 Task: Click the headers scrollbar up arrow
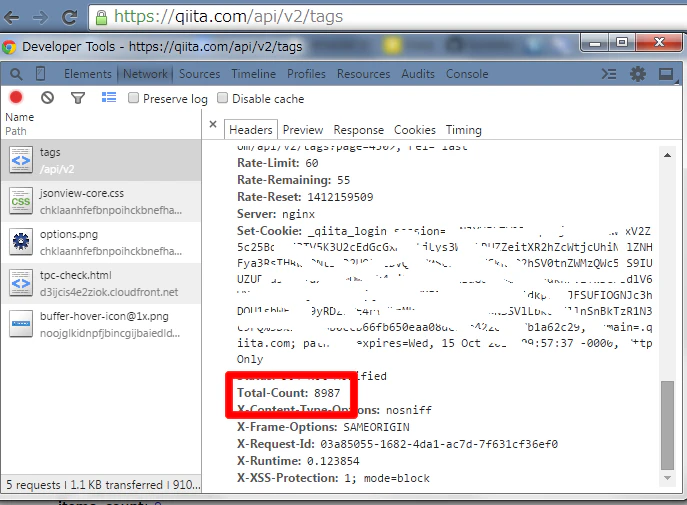tap(667, 155)
